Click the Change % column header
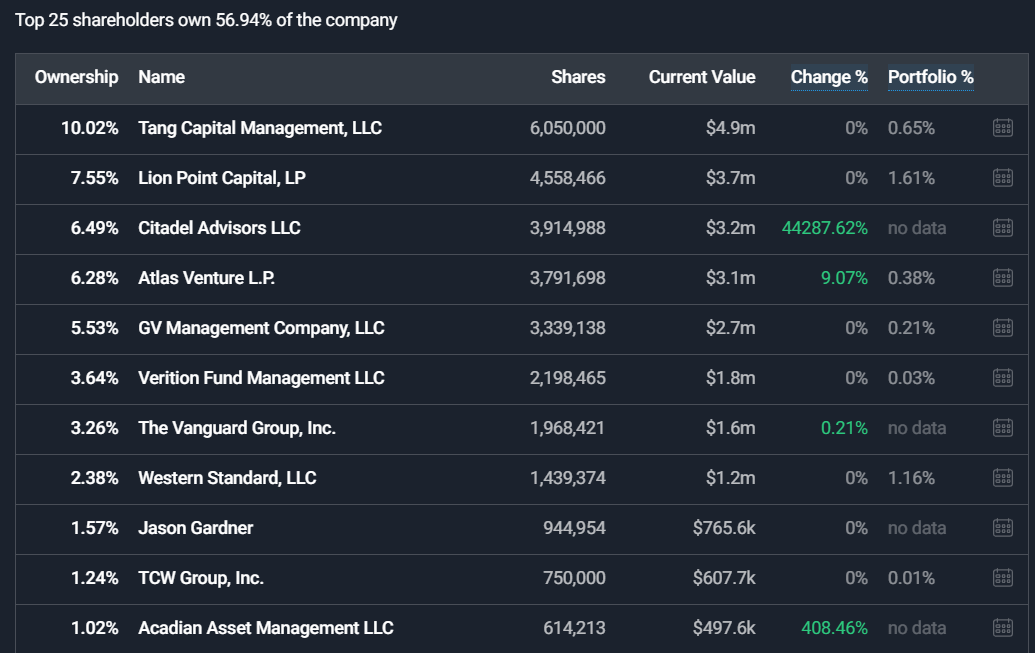Screen dimensions: 1035x653 point(829,77)
